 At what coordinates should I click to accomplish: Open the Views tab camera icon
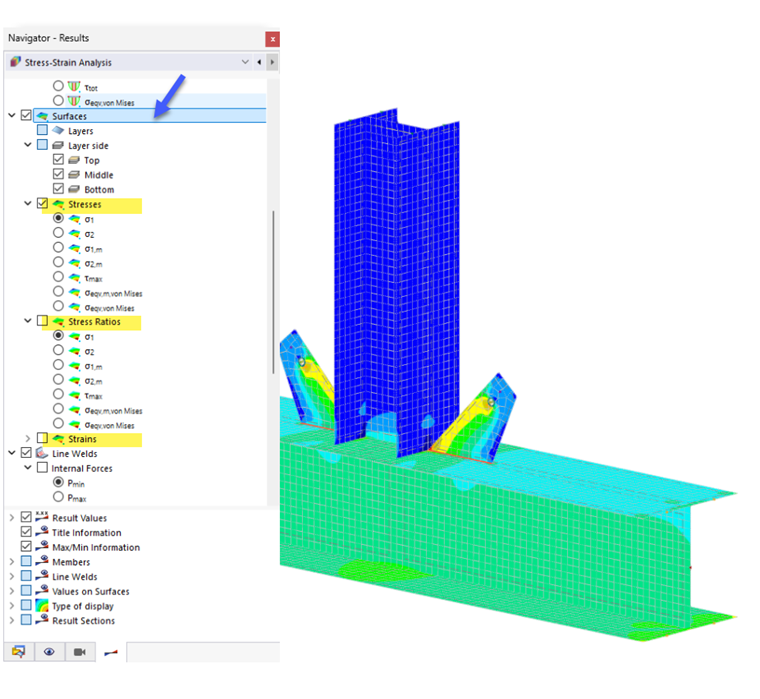click(79, 651)
